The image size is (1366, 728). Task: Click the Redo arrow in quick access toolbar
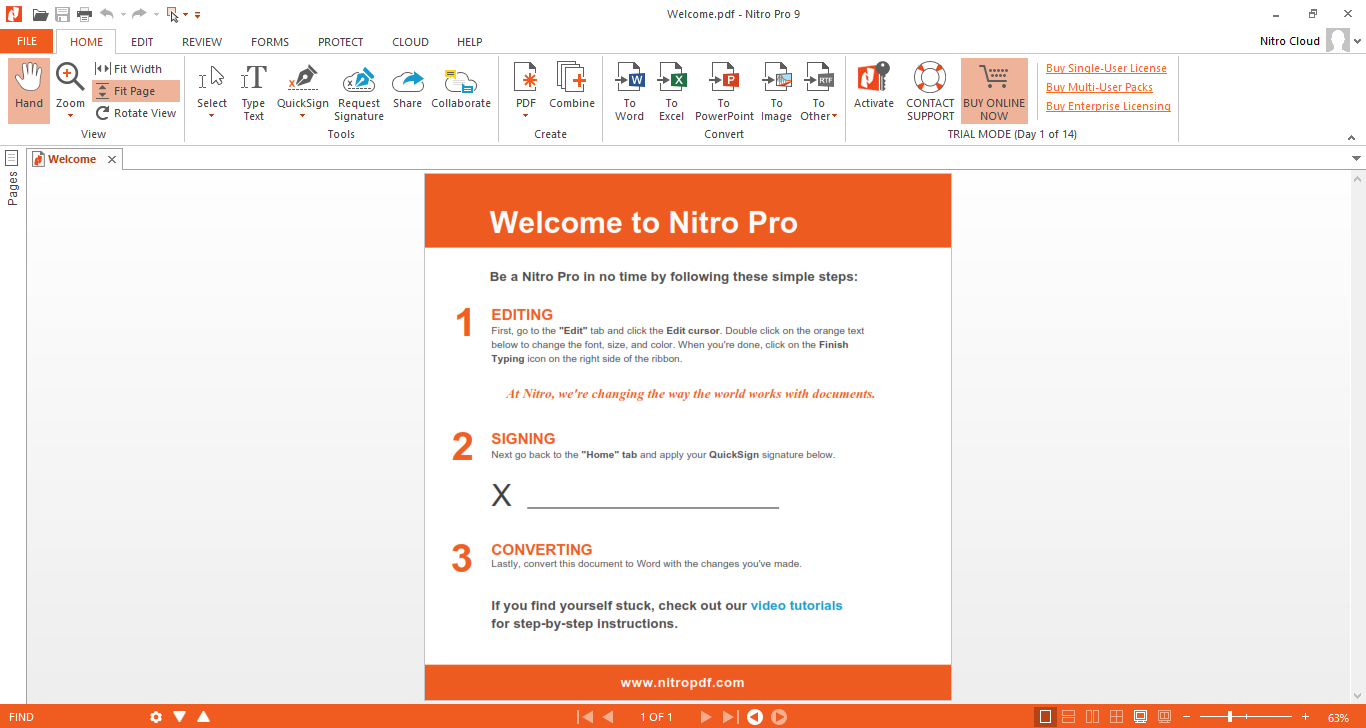pyautogui.click(x=139, y=14)
